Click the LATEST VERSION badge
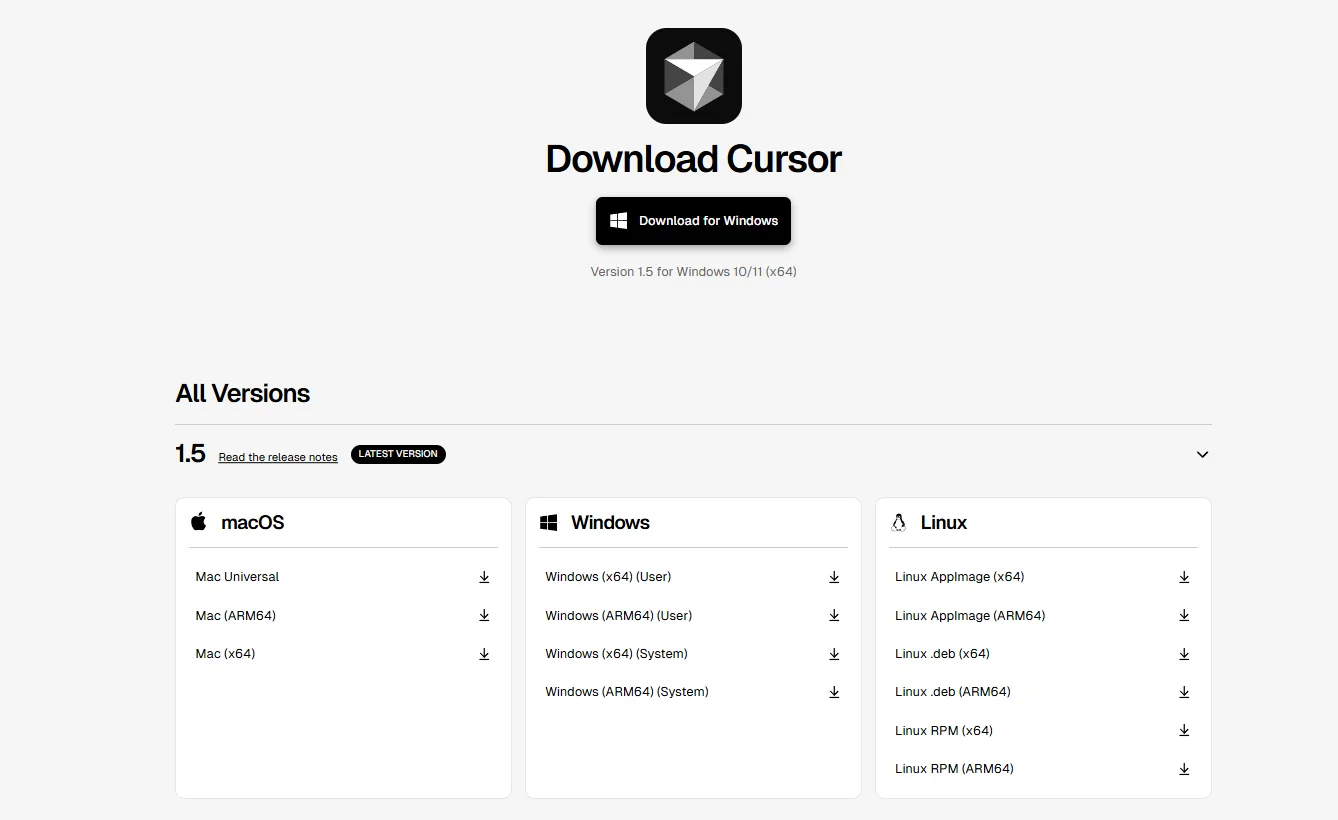This screenshot has width=1338, height=820. (398, 454)
